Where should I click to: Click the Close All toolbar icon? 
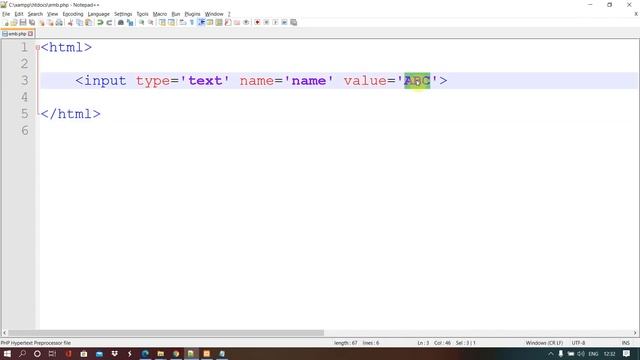pyautogui.click(x=50, y=22)
